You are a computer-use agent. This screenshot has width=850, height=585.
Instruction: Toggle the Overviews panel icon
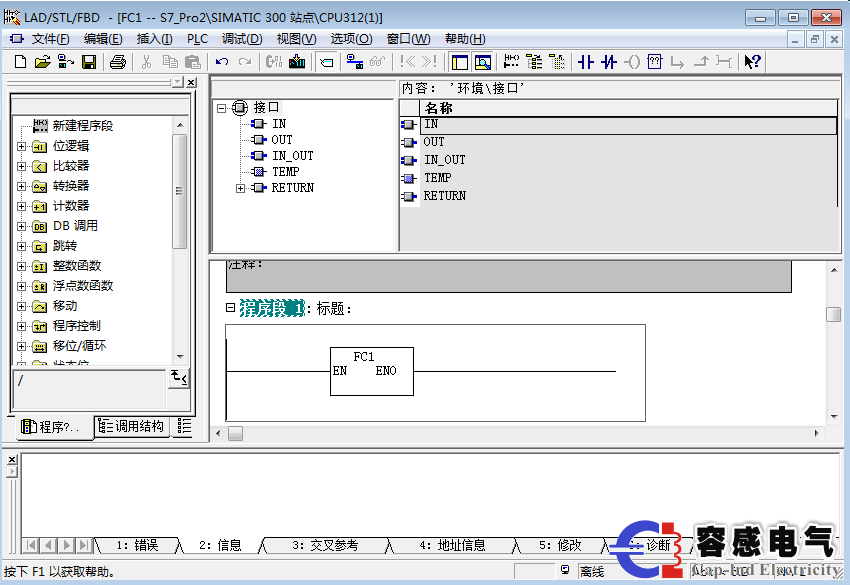click(460, 62)
